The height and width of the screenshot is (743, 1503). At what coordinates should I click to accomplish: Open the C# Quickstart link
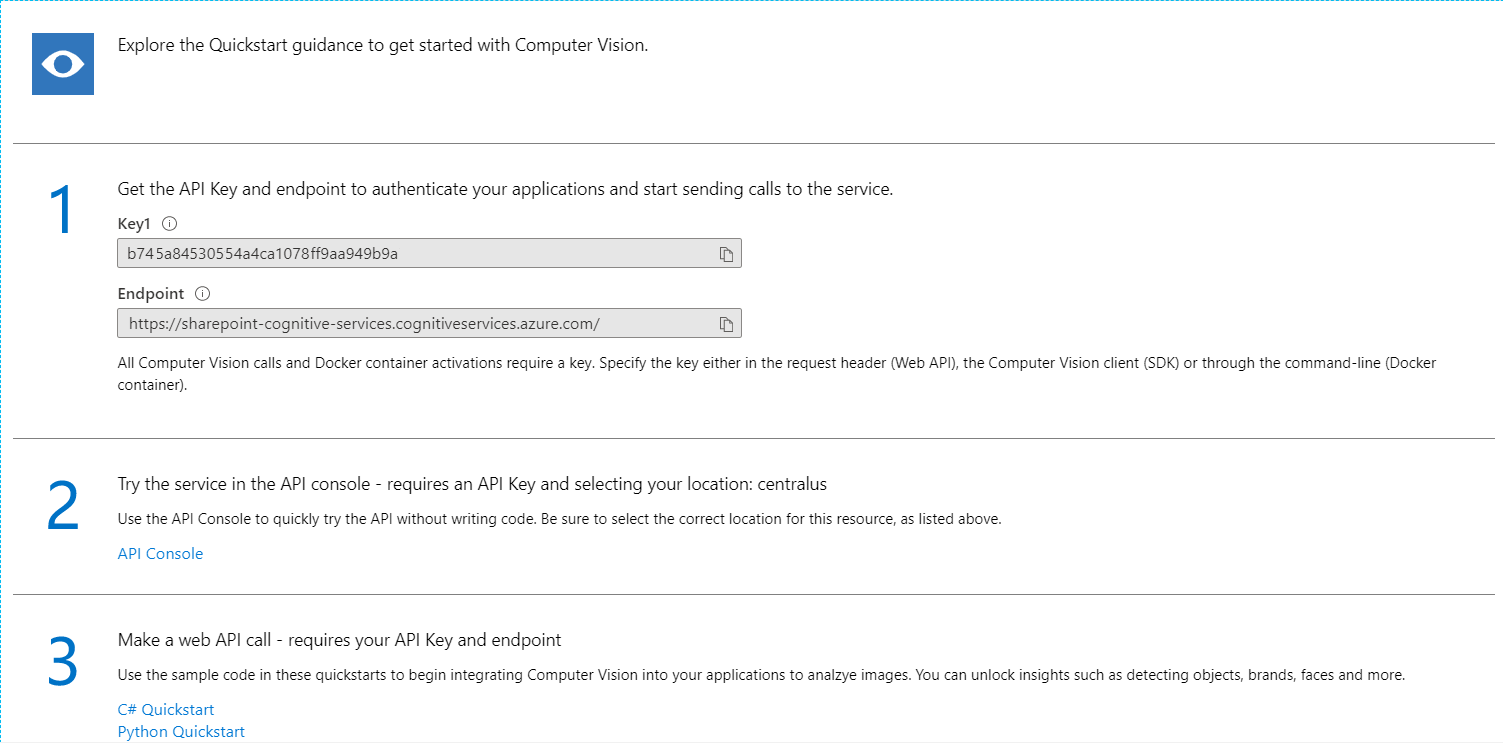coord(166,710)
